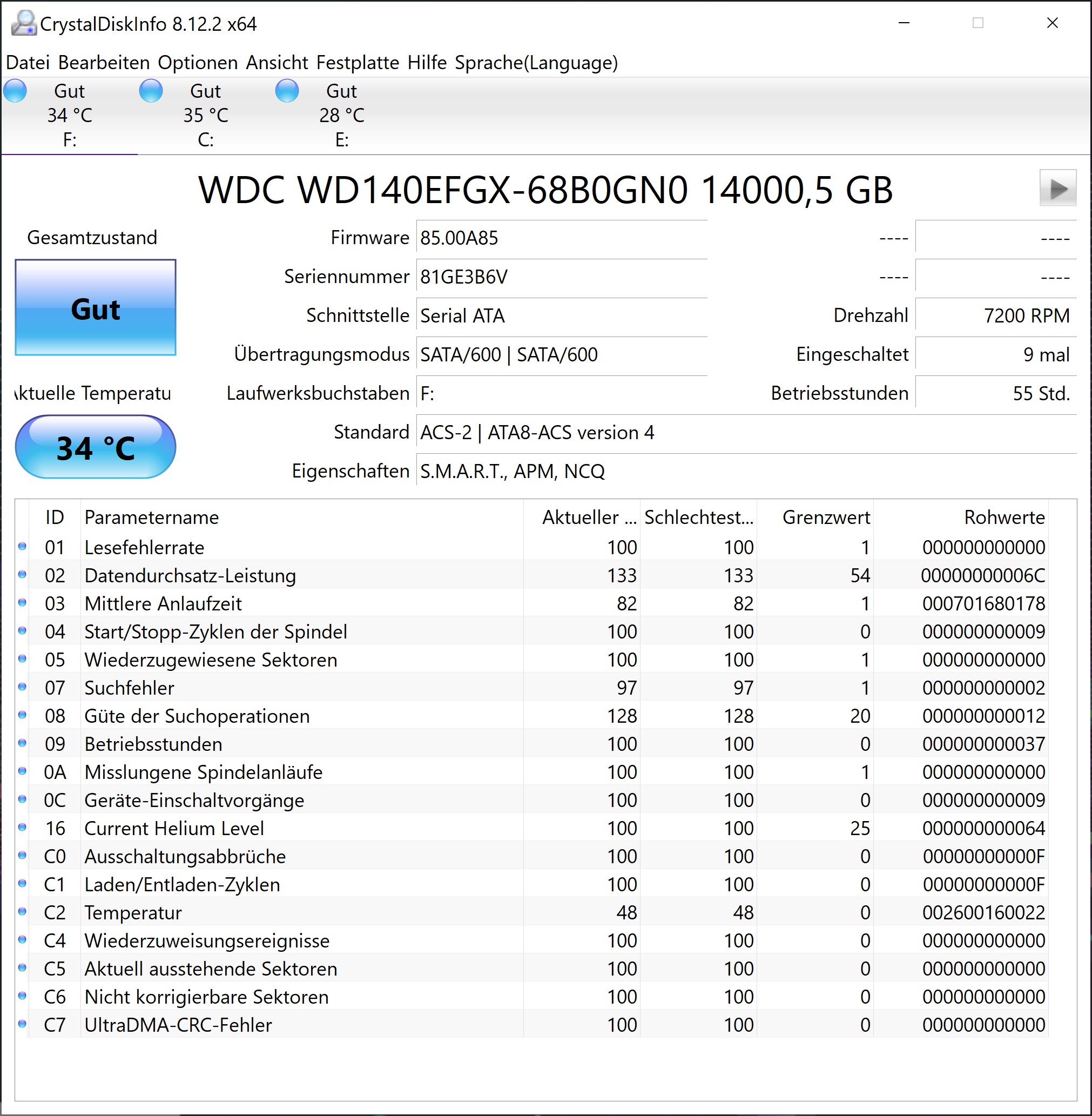The width and height of the screenshot is (1092, 1116).
Task: Click the 34 °C temperature badge
Action: (x=95, y=447)
